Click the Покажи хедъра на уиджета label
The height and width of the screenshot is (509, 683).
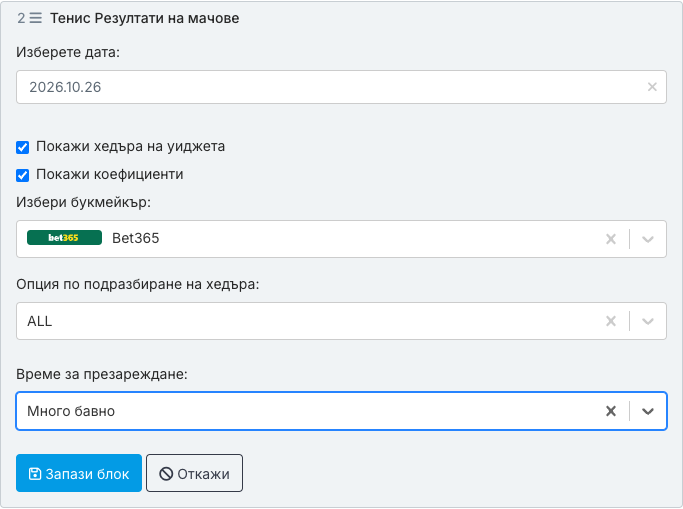coord(130,146)
